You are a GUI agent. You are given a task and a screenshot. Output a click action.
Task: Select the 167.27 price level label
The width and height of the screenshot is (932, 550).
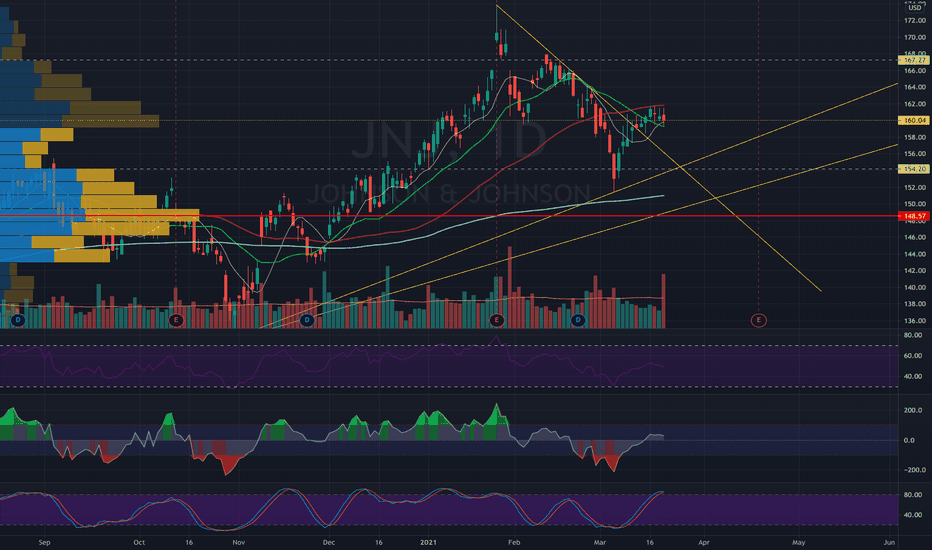click(915, 60)
